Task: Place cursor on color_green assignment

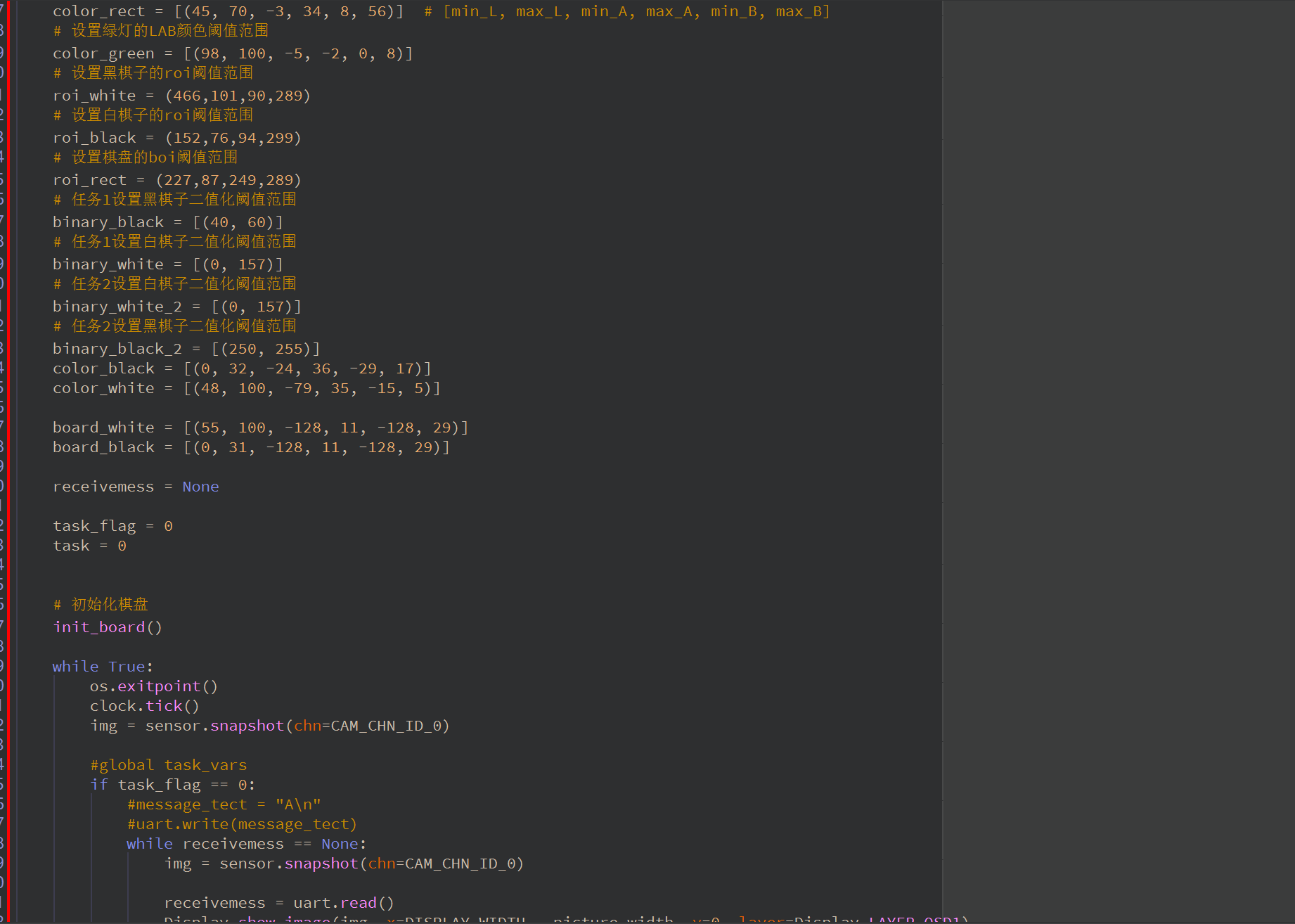Action: coord(232,54)
